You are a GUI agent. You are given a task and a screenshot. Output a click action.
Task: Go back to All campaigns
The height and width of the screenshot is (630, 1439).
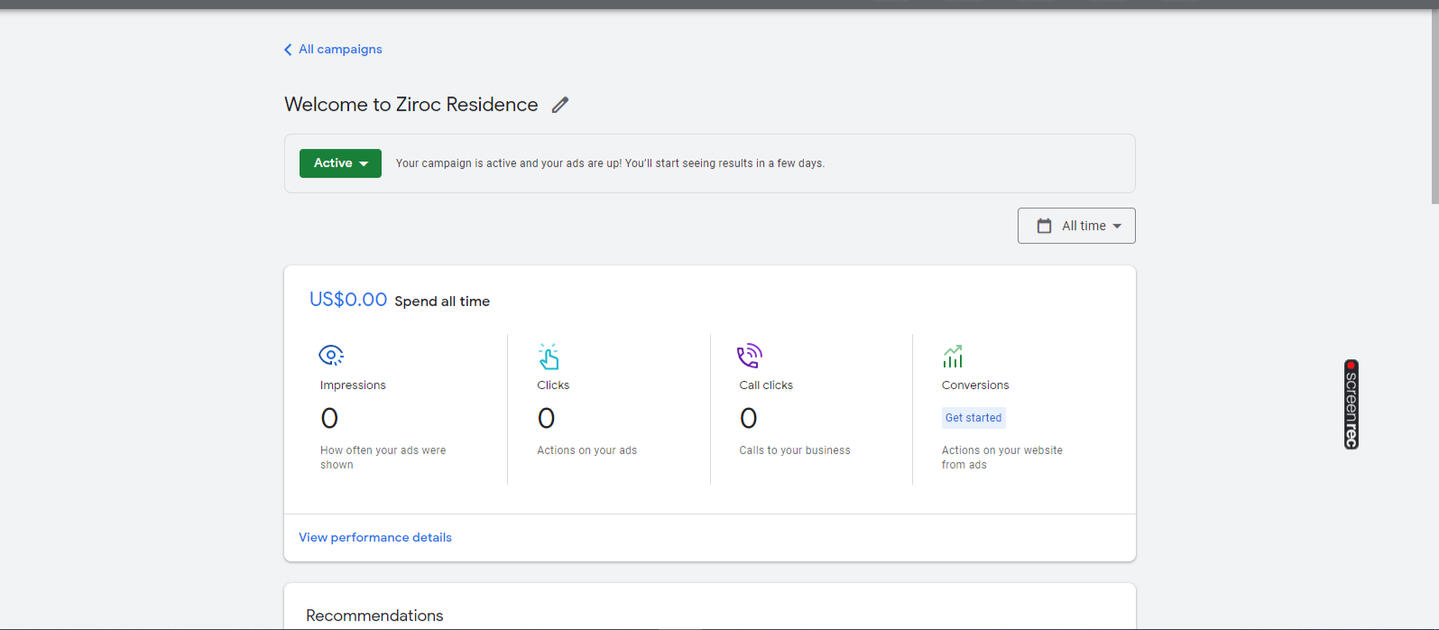coord(340,49)
